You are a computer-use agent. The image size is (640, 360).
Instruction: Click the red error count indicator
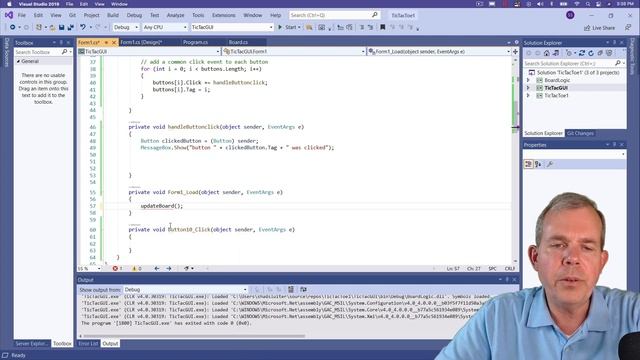pos(117,269)
